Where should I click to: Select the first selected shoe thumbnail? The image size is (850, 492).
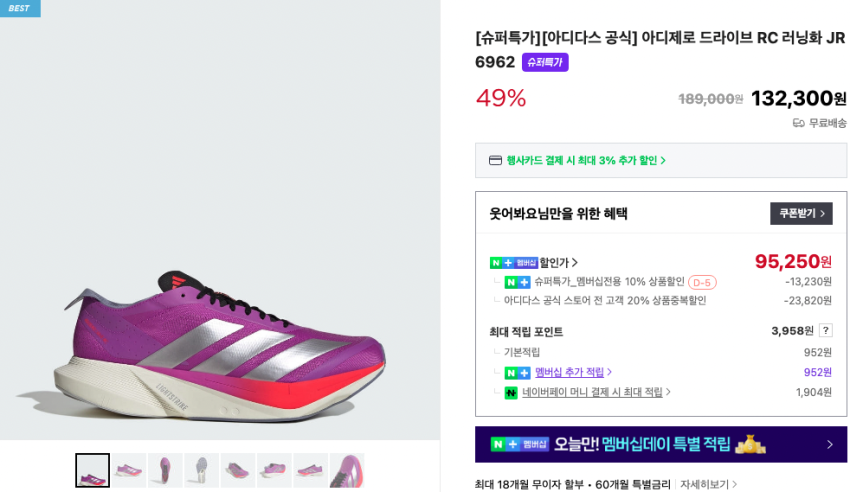point(92,470)
